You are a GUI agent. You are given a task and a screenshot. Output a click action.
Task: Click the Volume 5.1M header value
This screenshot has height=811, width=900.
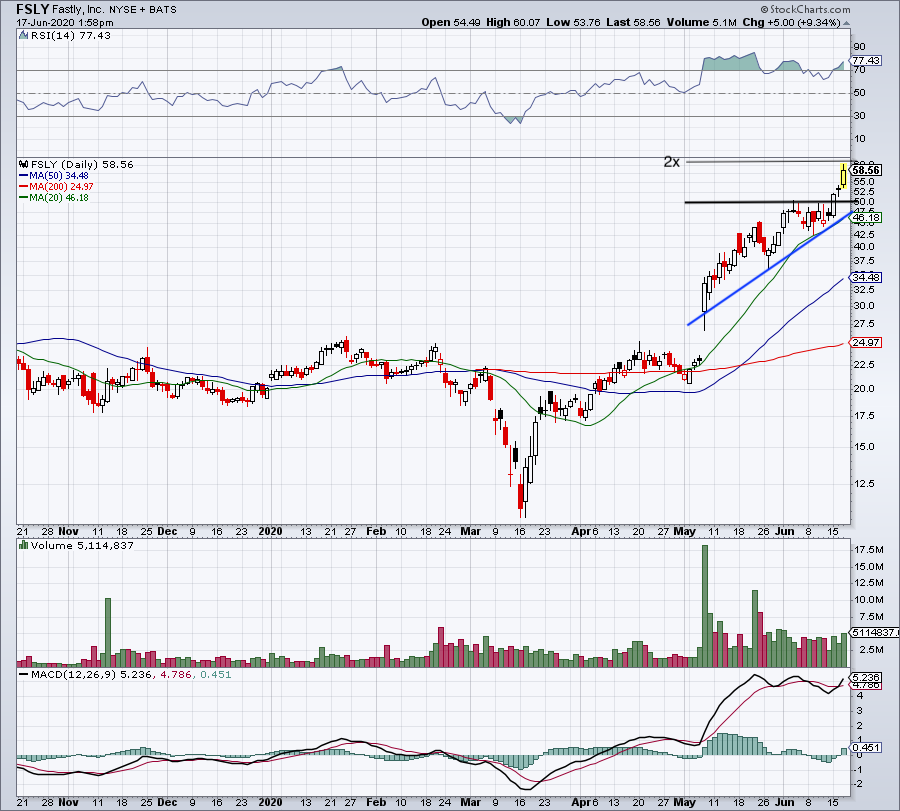[701, 22]
